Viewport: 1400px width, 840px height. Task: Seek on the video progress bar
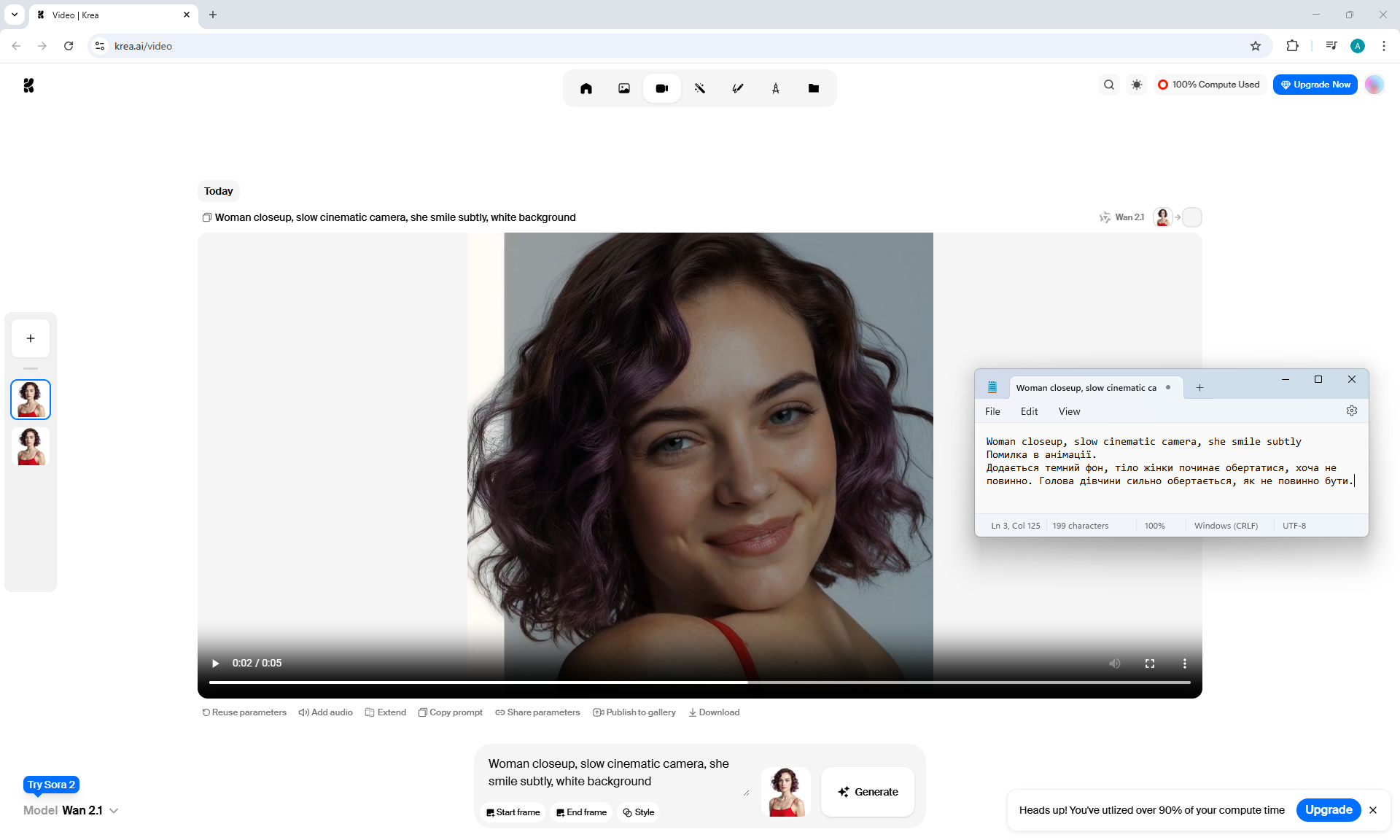click(x=699, y=682)
